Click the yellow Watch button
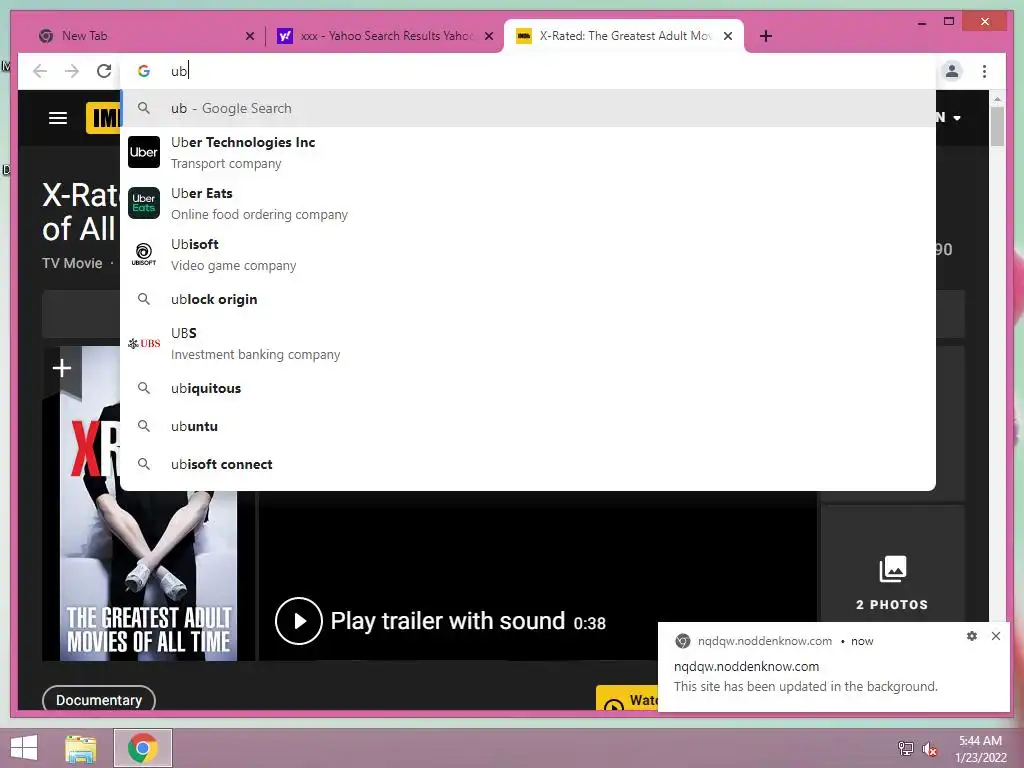The image size is (1024, 768). 627,699
